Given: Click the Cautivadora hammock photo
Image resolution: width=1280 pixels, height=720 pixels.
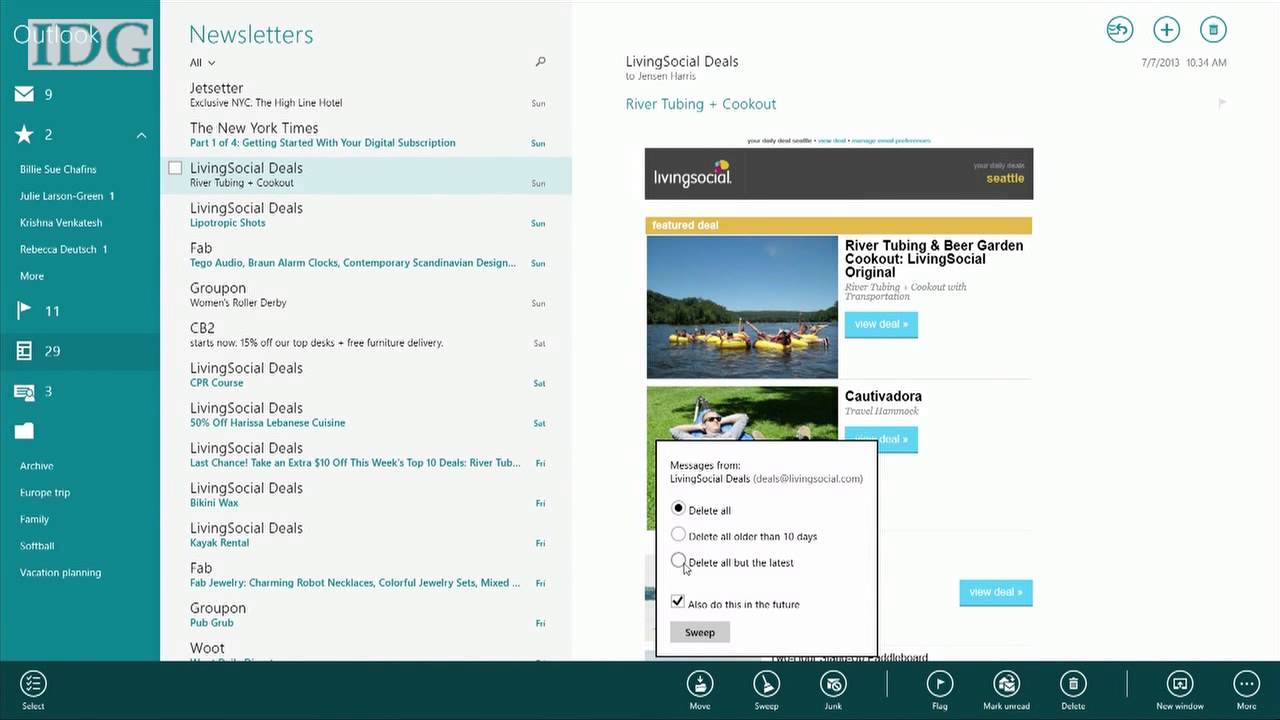Looking at the screenshot, I should click(x=742, y=413).
